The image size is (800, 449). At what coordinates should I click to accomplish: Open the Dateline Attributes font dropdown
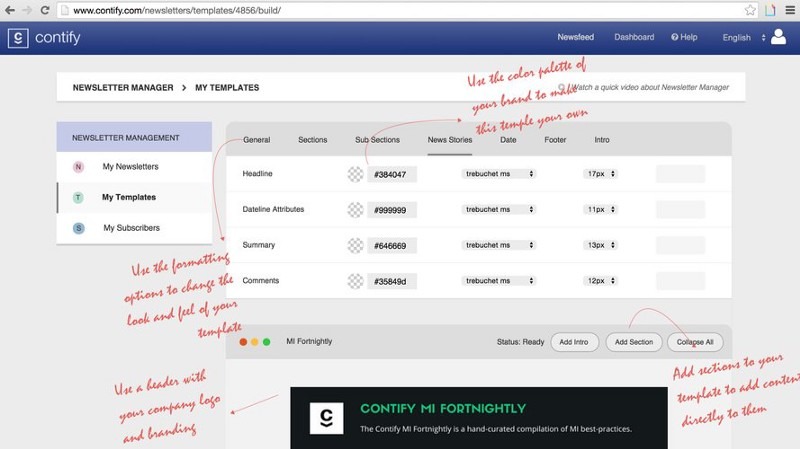499,210
